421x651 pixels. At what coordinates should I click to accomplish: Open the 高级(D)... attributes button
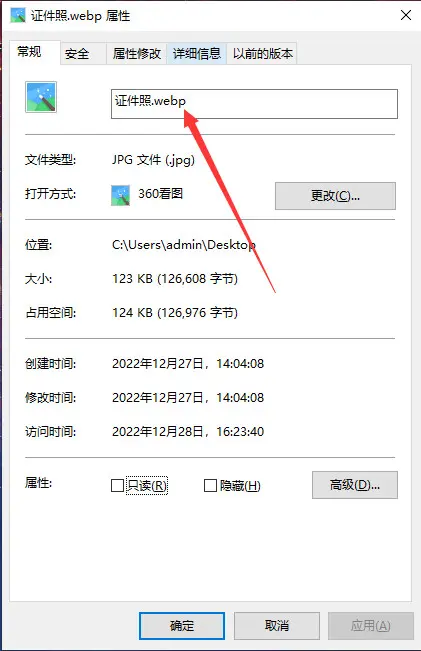(x=355, y=485)
